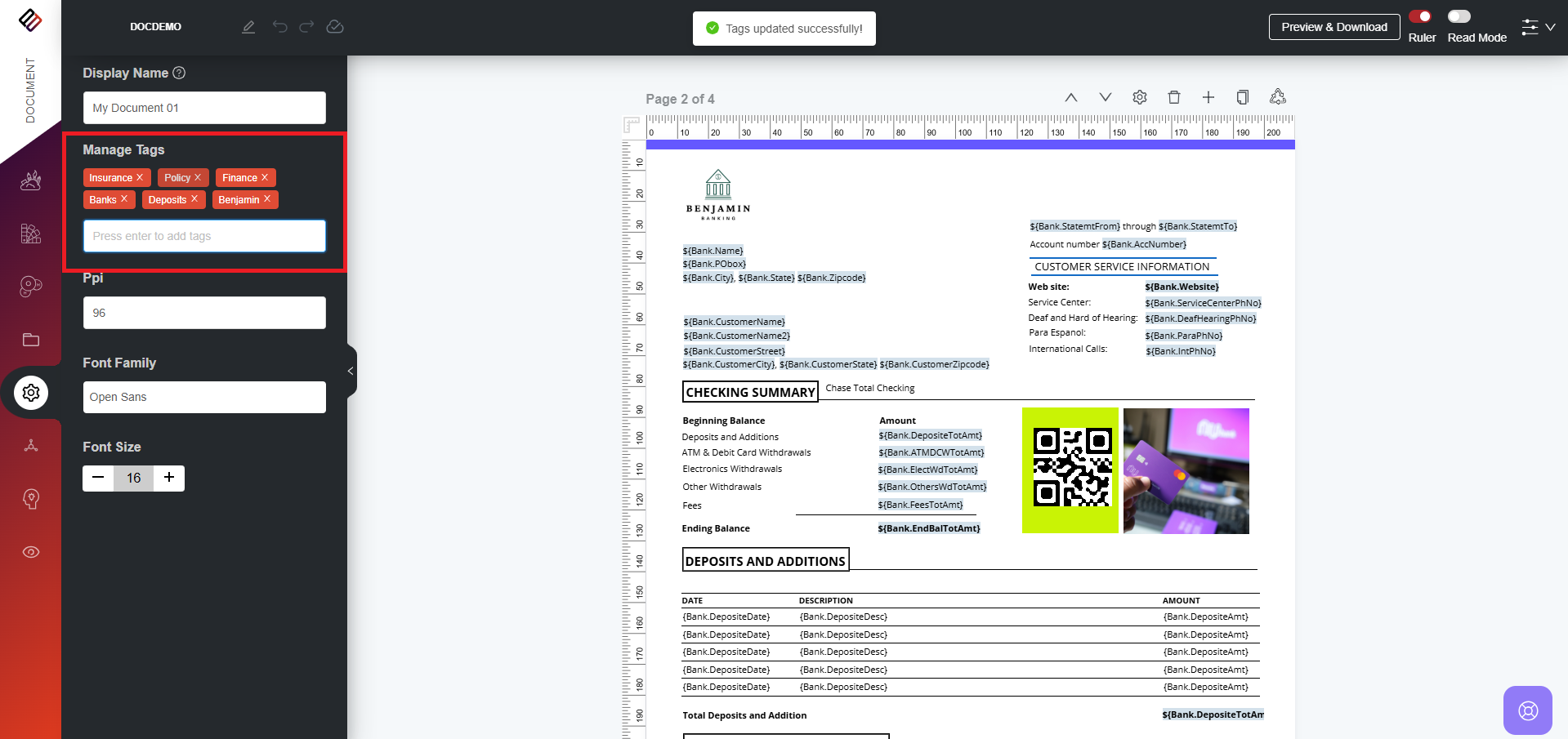
Task: Open the Font Family Open Sans selector
Action: tap(204, 397)
